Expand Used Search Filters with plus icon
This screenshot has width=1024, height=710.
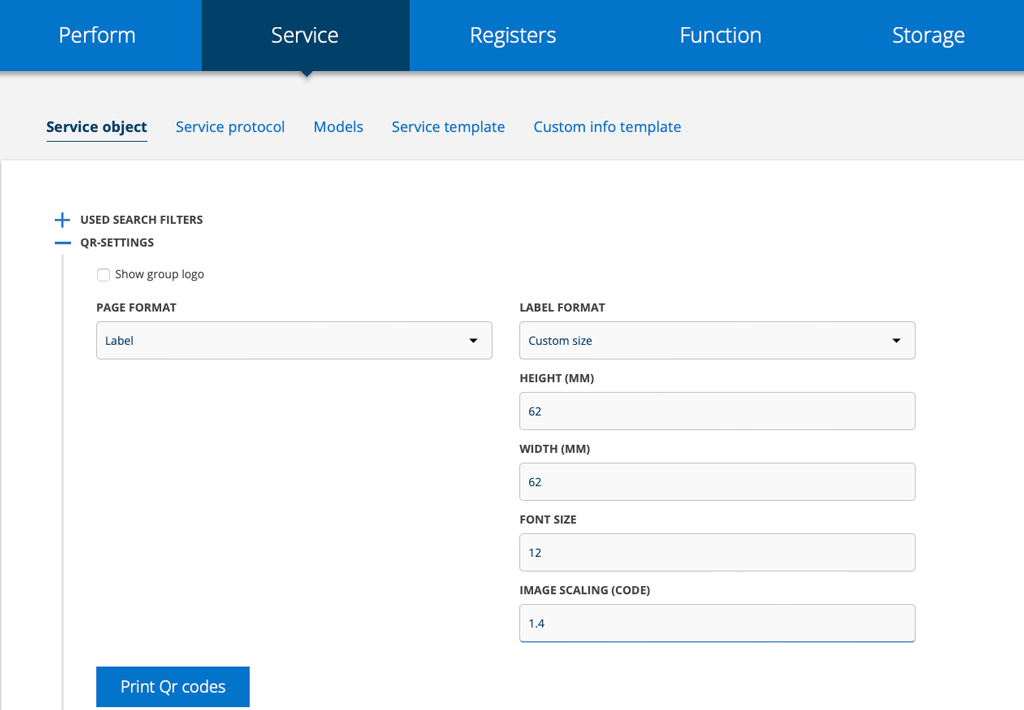(x=62, y=219)
